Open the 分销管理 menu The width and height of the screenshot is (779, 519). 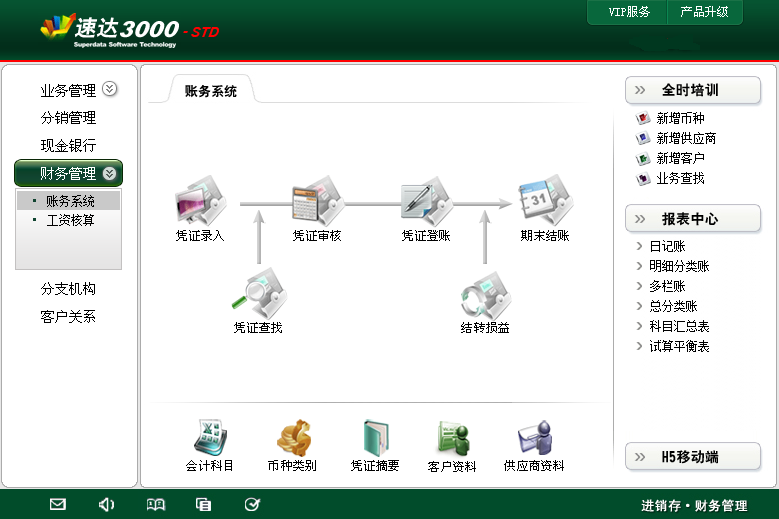(68, 118)
